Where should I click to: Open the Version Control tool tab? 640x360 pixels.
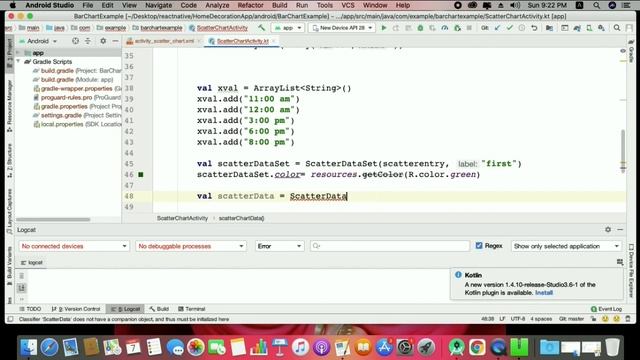(76, 309)
